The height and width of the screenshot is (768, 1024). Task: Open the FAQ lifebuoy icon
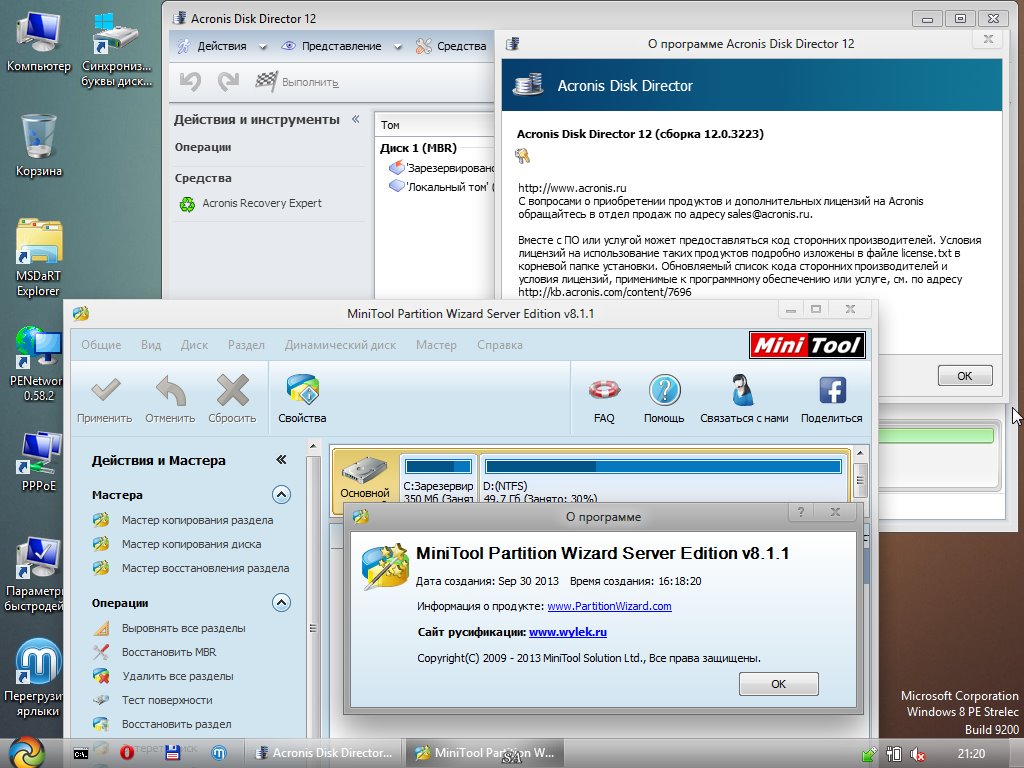(604, 400)
